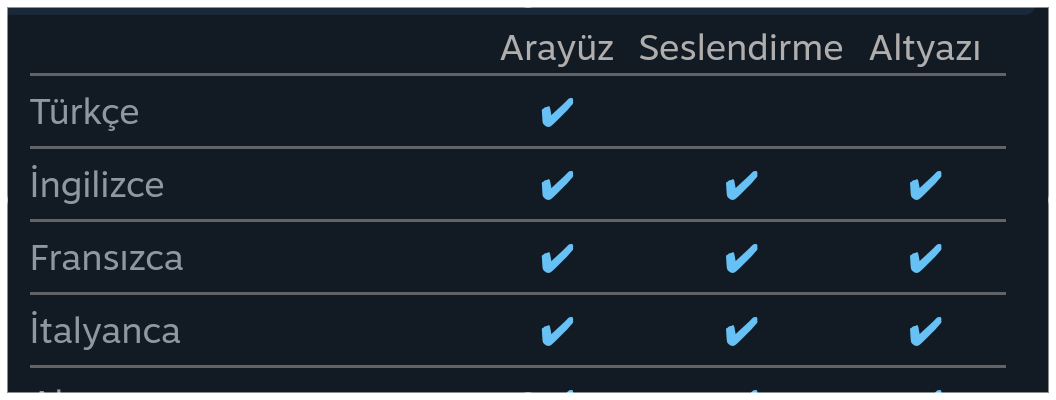Screen dimensions: 1056x400
Task: Click Fransızca Arayüz checkmark
Action: point(557,258)
